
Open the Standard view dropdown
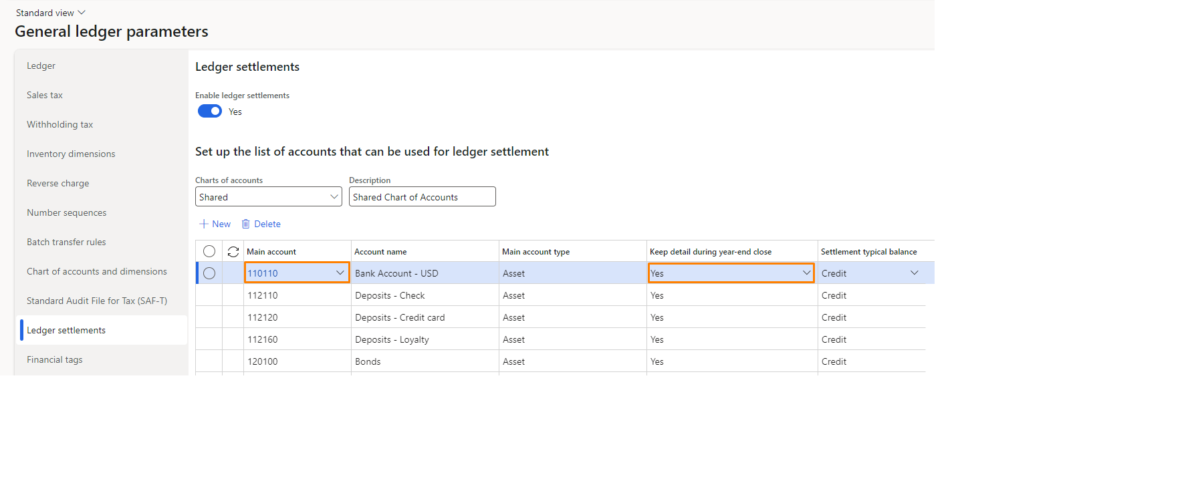click(50, 12)
